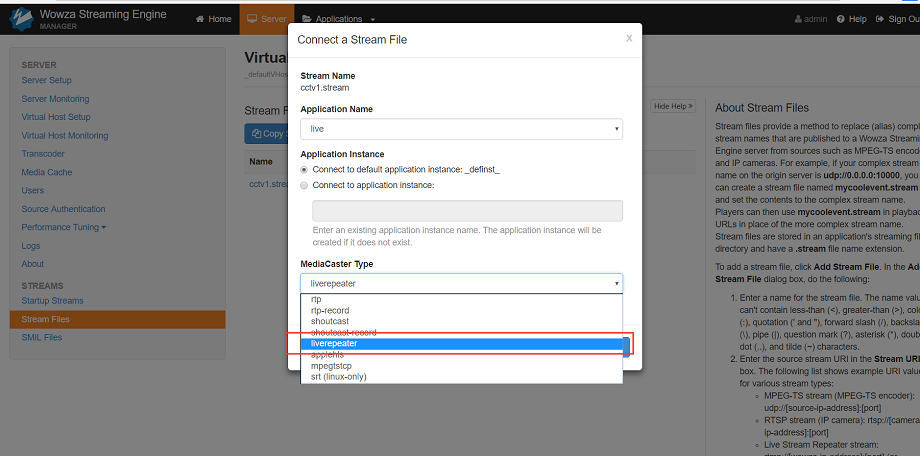Click the cctv1.stream link in table

[268, 184]
